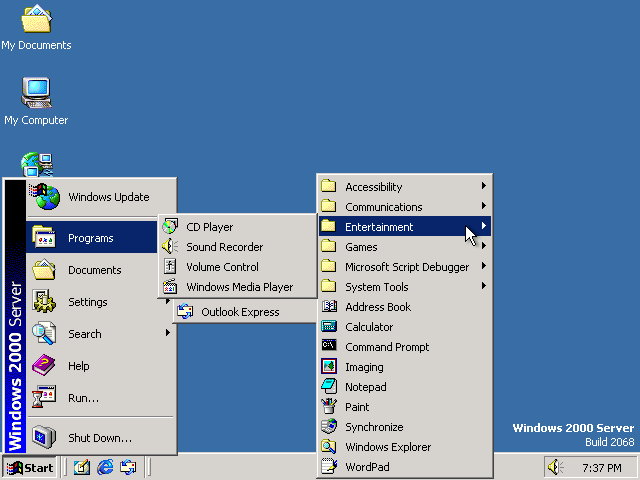Click the Show Desktop quick launch icon
The image size is (640, 480).
[x=82, y=467]
